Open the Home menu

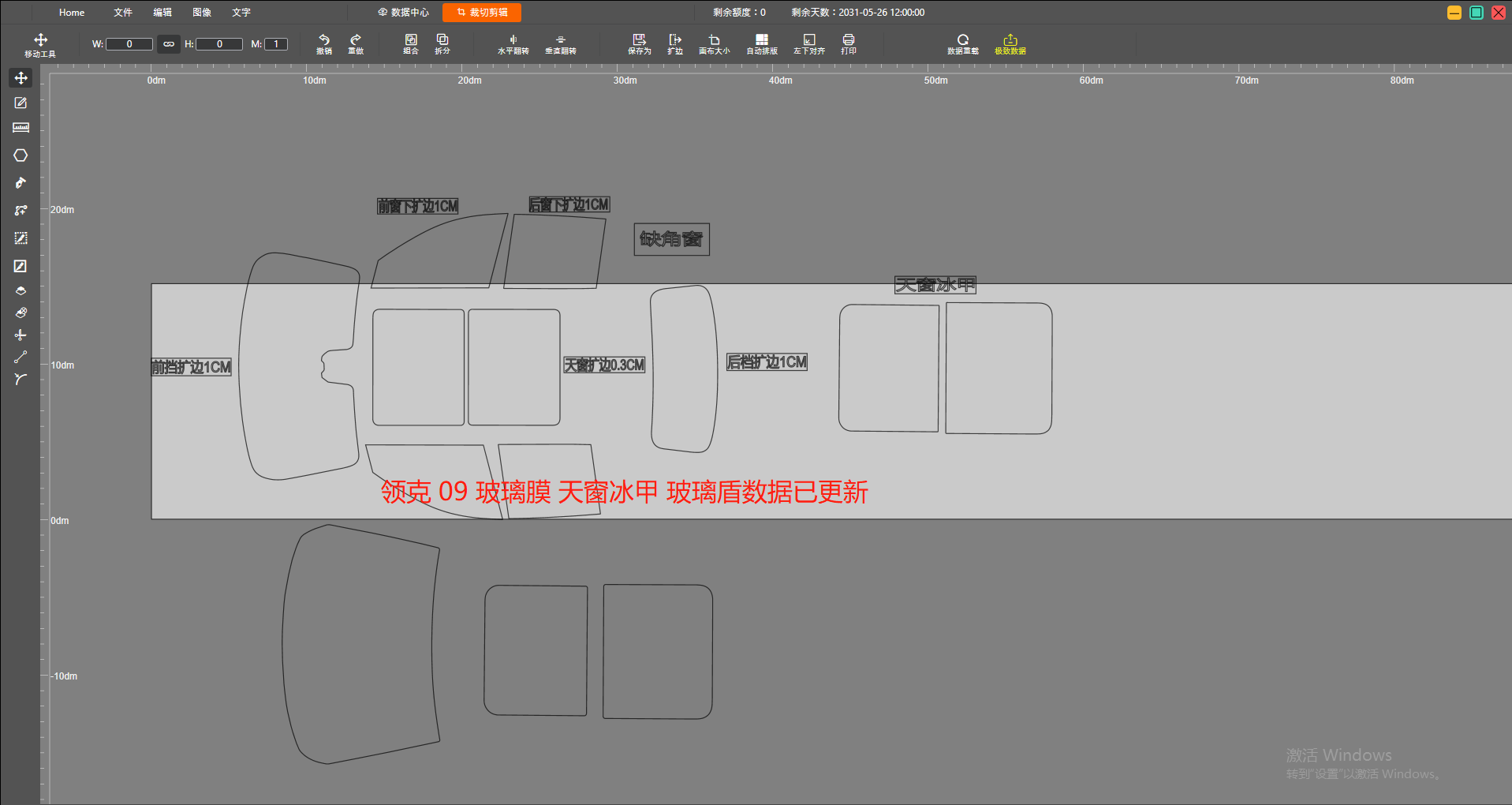click(72, 13)
